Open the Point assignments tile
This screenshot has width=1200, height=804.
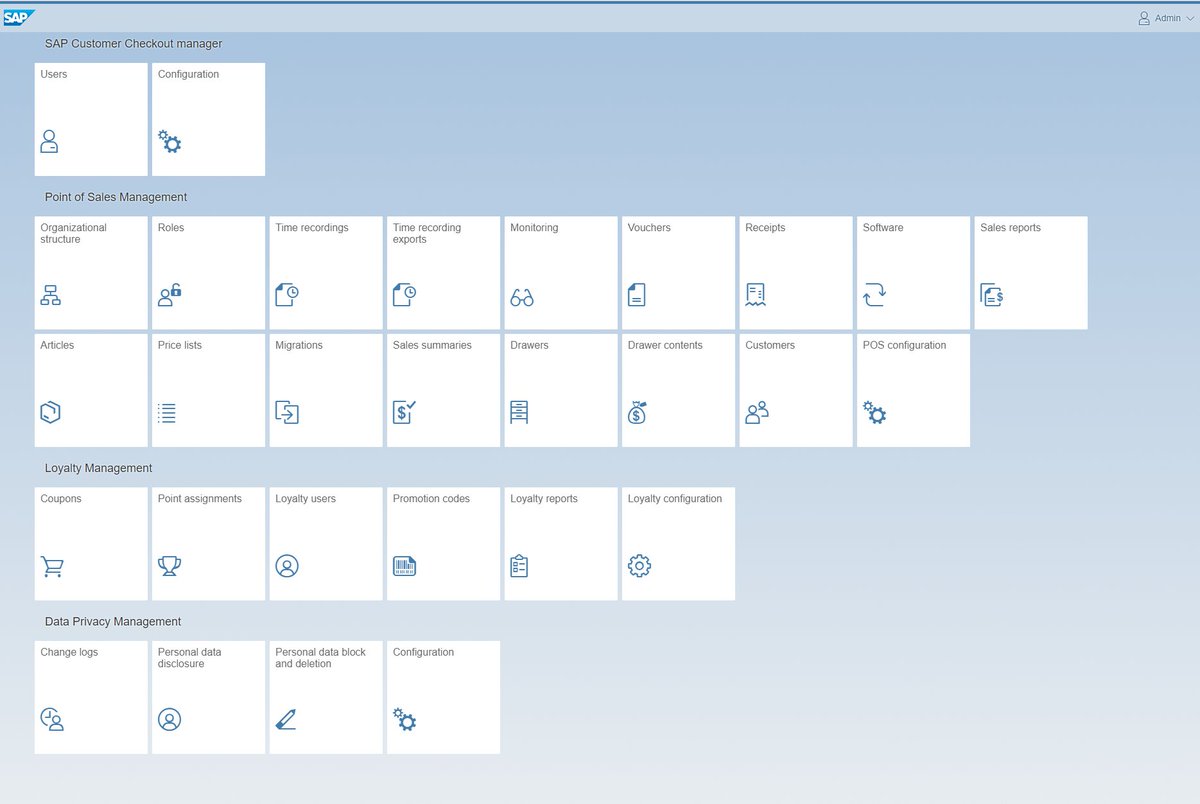(x=209, y=544)
